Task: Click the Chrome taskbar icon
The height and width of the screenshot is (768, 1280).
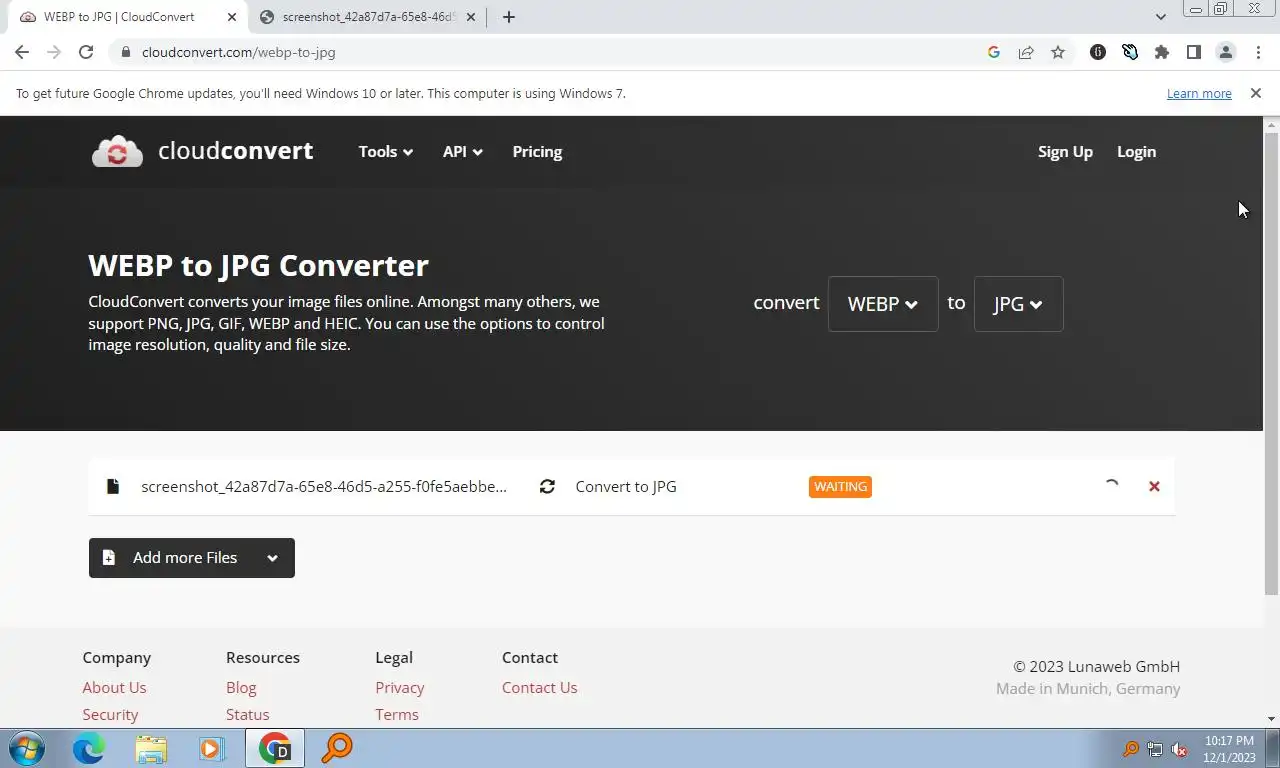Action: point(275,748)
